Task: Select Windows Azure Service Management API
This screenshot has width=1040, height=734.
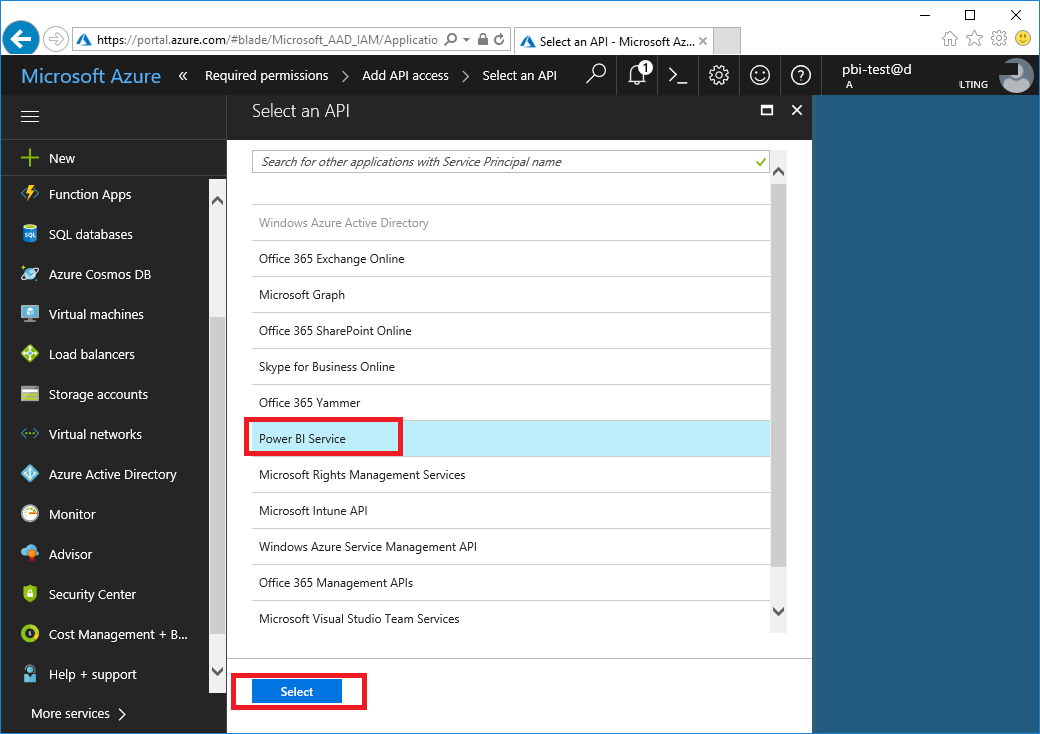Action: 511,546
